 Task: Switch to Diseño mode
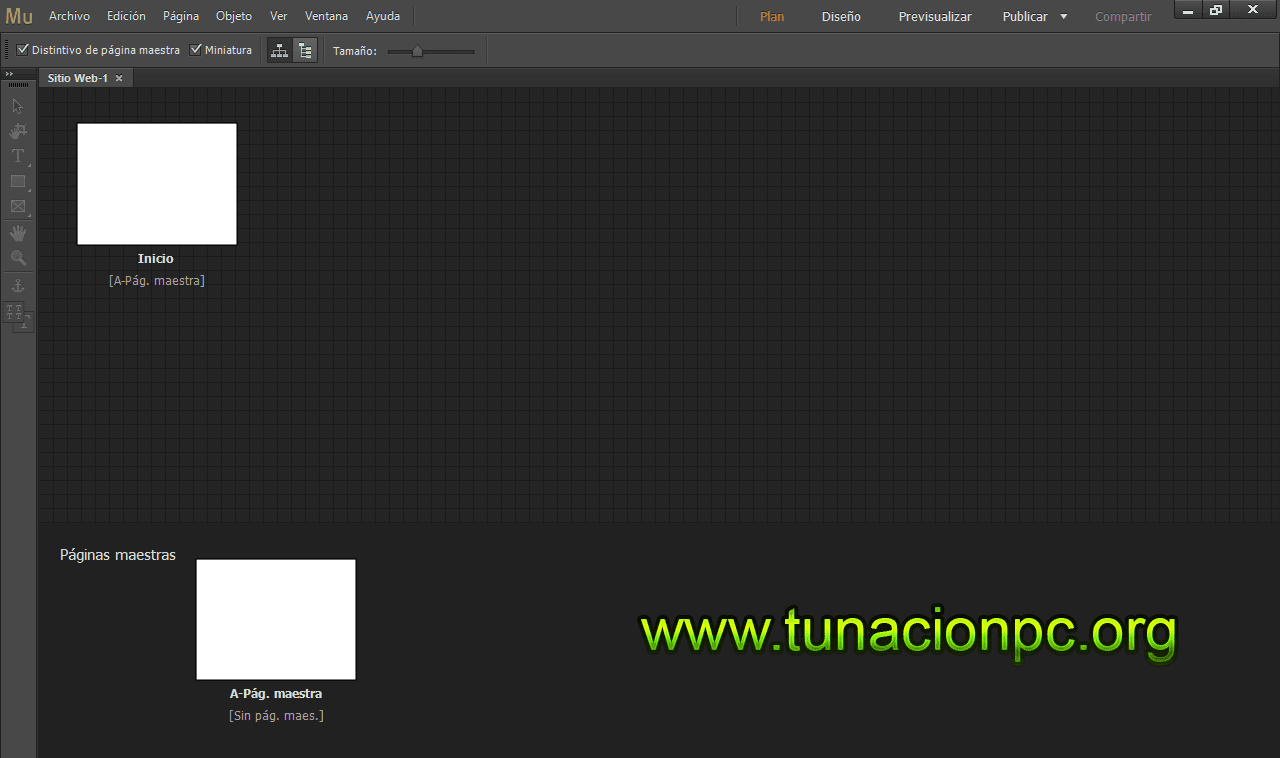point(841,16)
